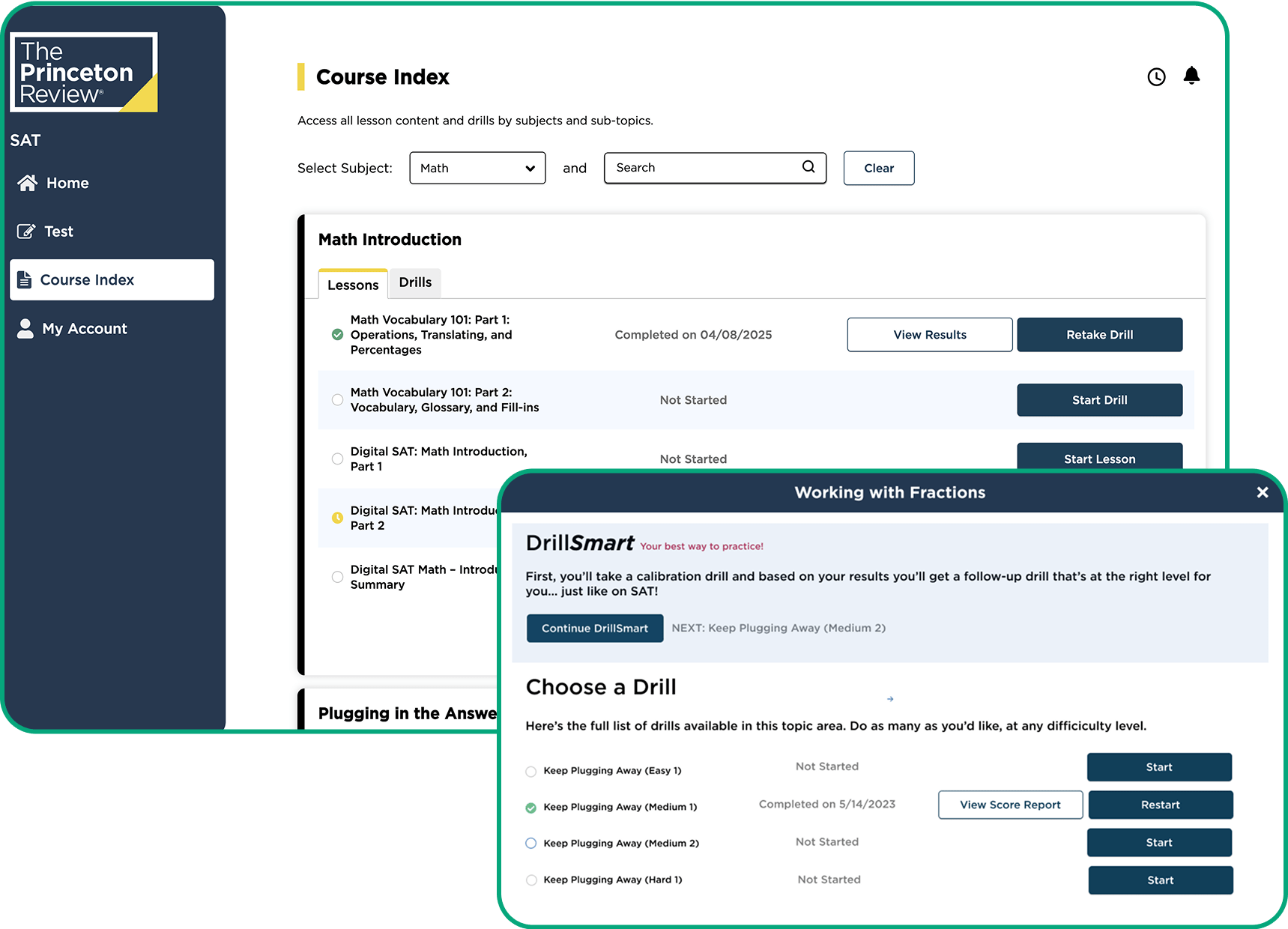
Task: Click the Course Index document icon
Action: [25, 279]
